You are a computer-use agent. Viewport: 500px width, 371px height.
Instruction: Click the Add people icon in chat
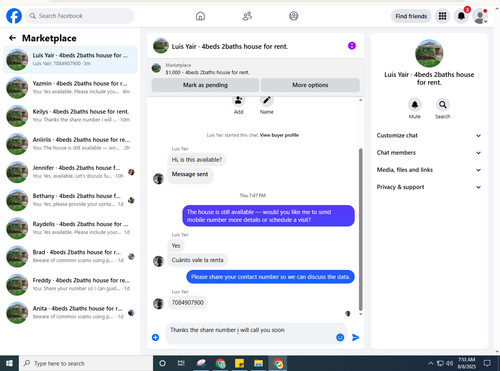(x=239, y=100)
